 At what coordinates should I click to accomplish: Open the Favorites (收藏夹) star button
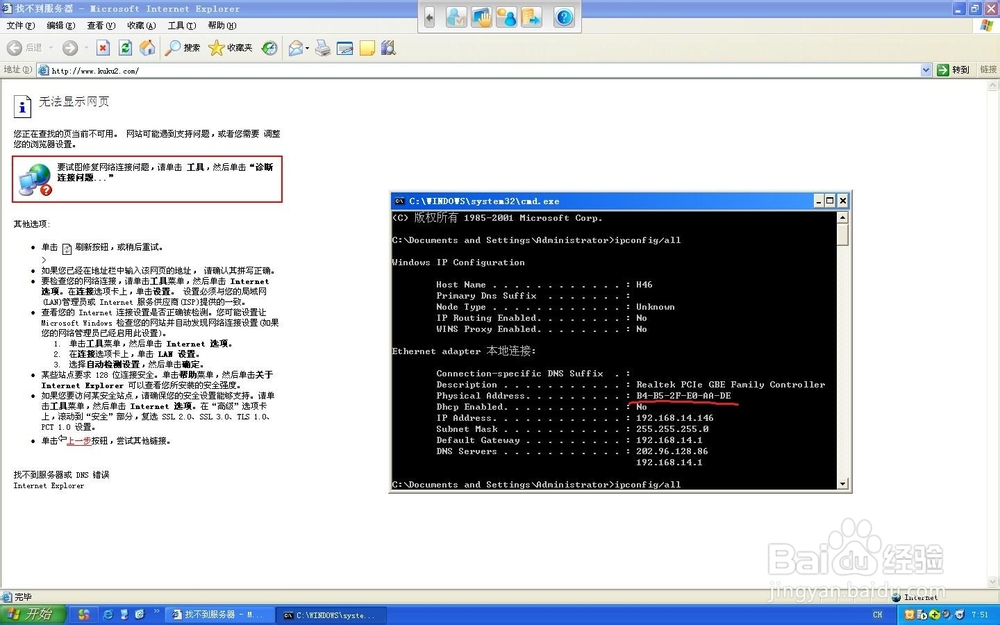(x=230, y=48)
